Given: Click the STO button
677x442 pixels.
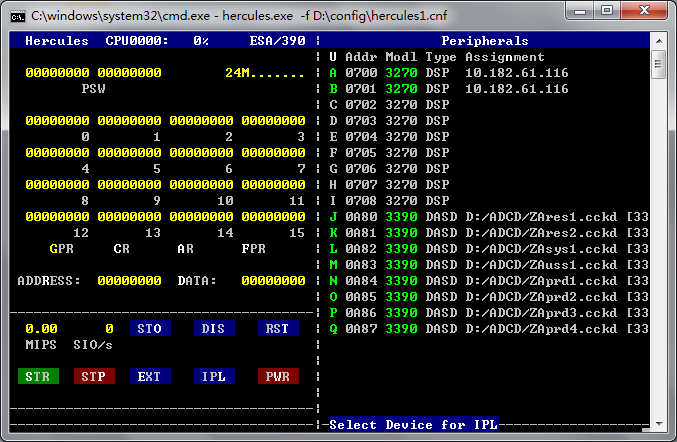Looking at the screenshot, I should [x=150, y=328].
